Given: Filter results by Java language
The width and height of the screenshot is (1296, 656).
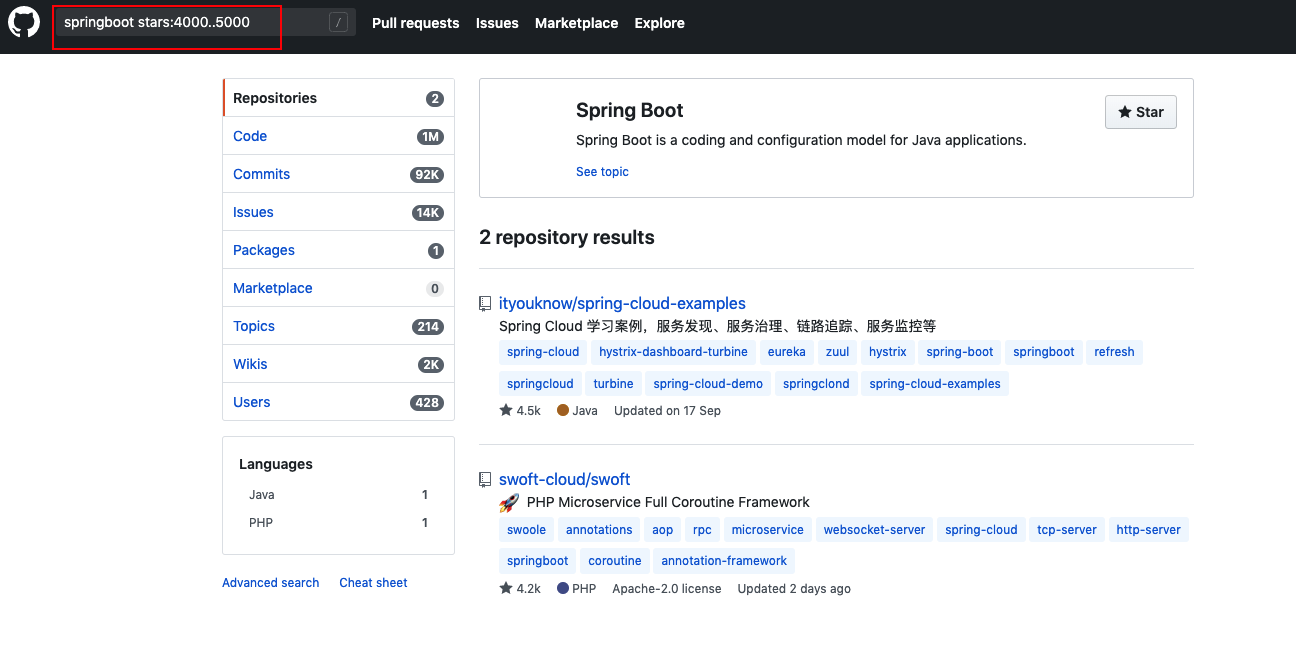Looking at the screenshot, I should (338, 495).
